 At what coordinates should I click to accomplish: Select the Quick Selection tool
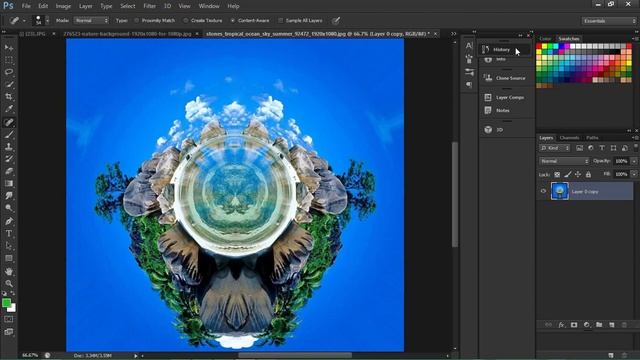(9, 84)
